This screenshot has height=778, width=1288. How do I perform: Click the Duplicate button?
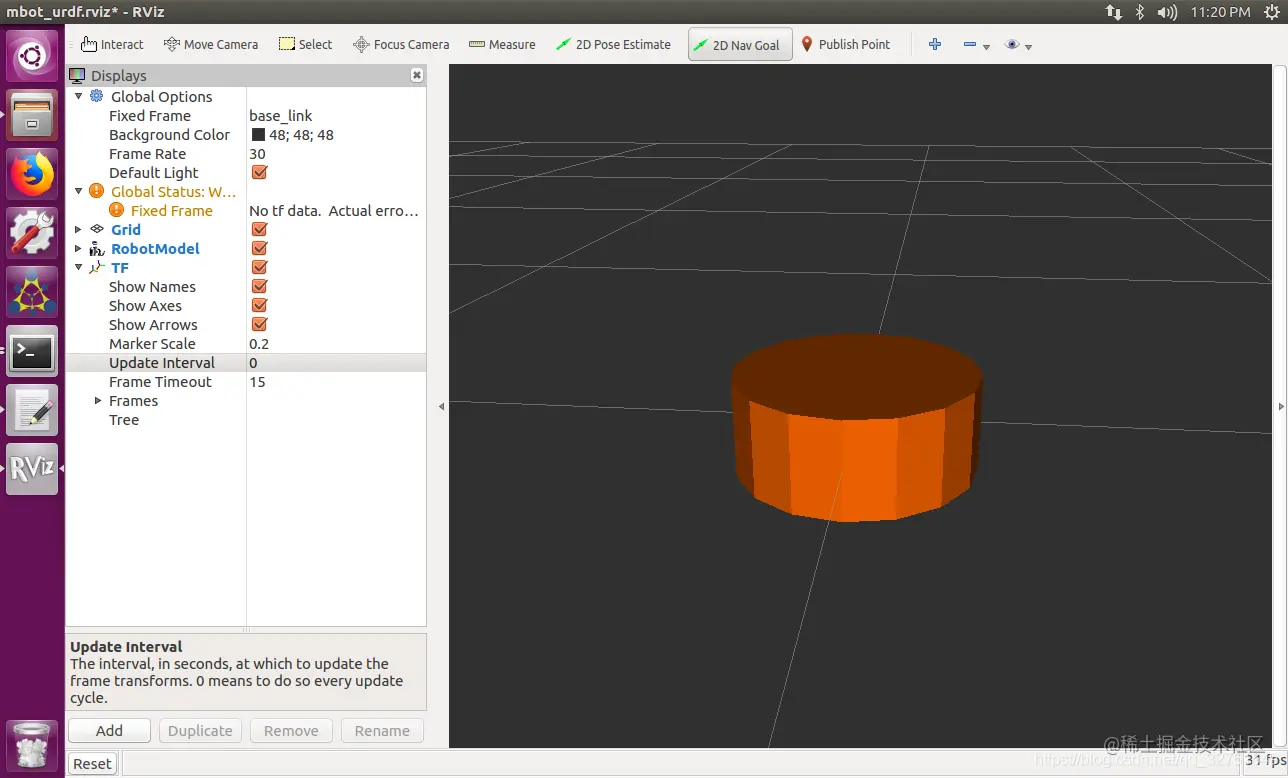click(x=200, y=730)
